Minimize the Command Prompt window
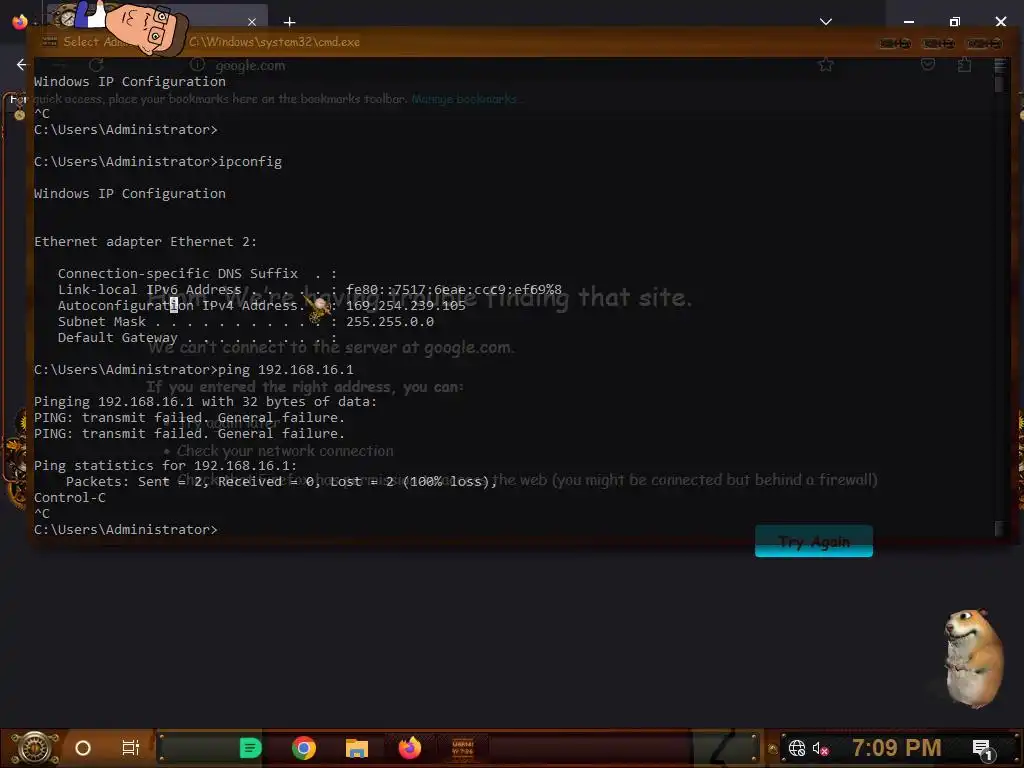 pyautogui.click(x=895, y=43)
